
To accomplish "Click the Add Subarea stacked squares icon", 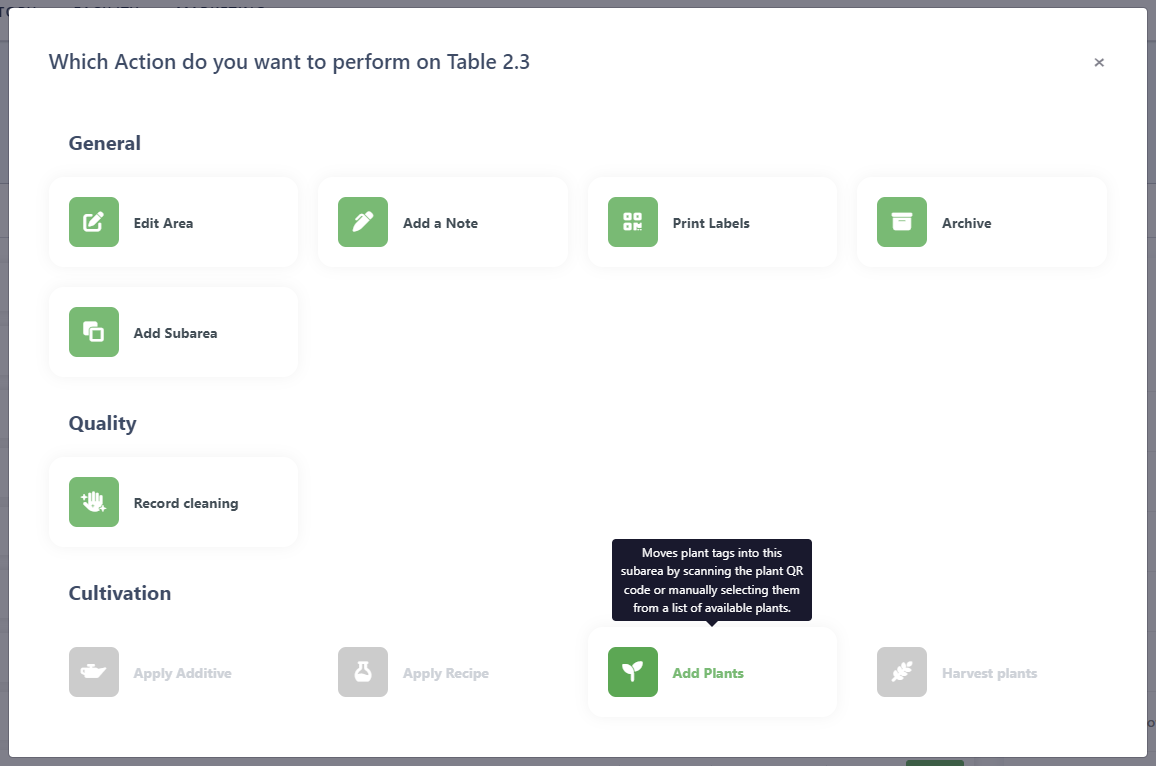I will pyautogui.click(x=94, y=332).
